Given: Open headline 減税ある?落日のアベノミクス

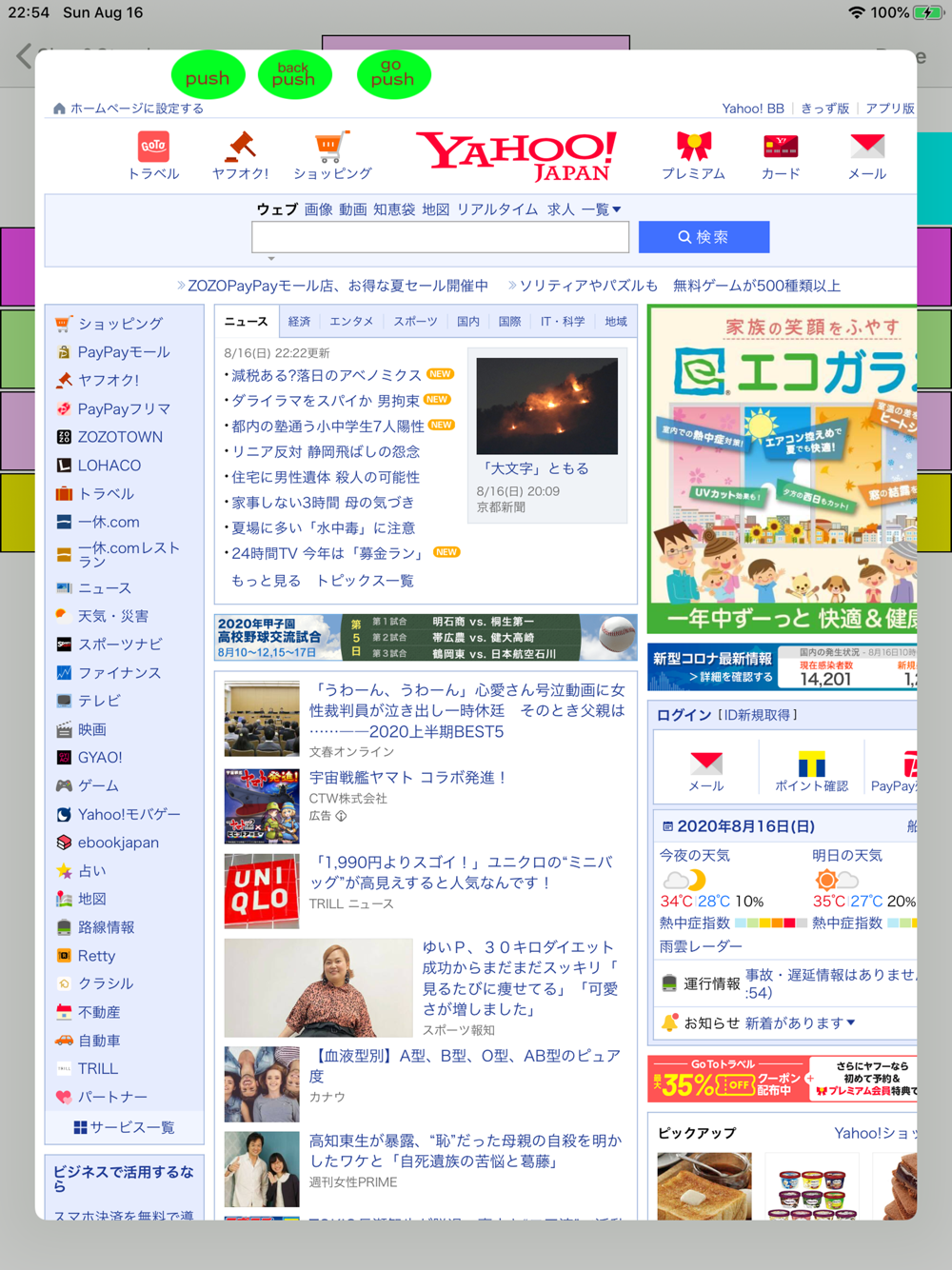Looking at the screenshot, I should (326, 375).
